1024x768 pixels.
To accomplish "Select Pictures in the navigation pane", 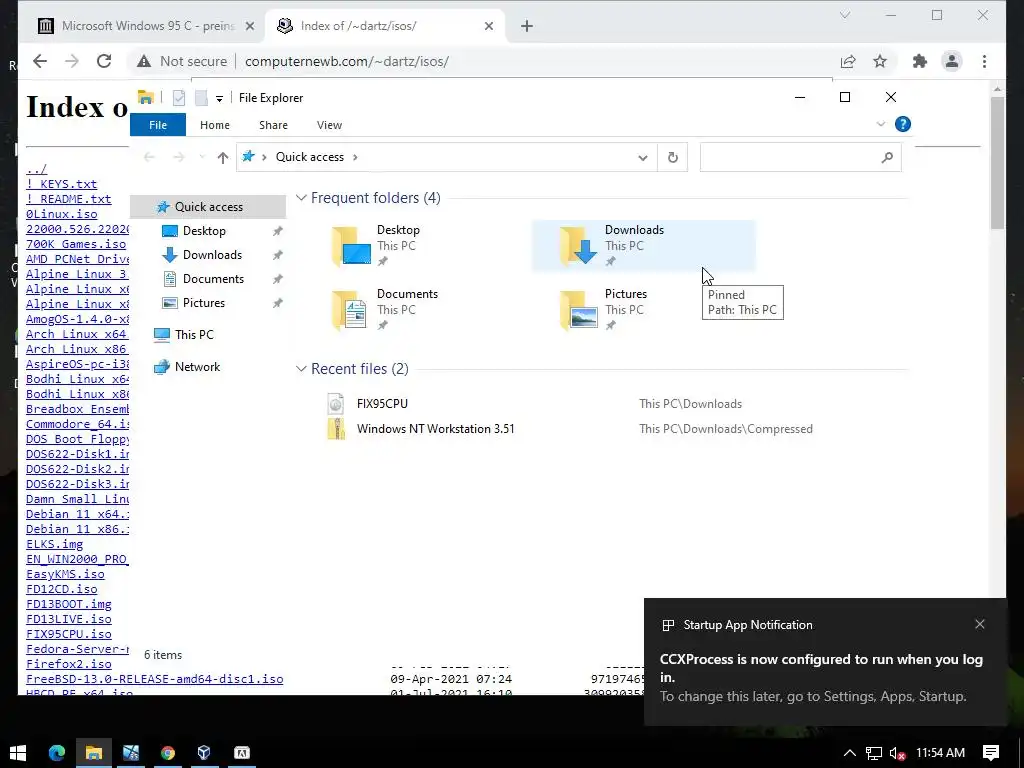I will (x=204, y=303).
